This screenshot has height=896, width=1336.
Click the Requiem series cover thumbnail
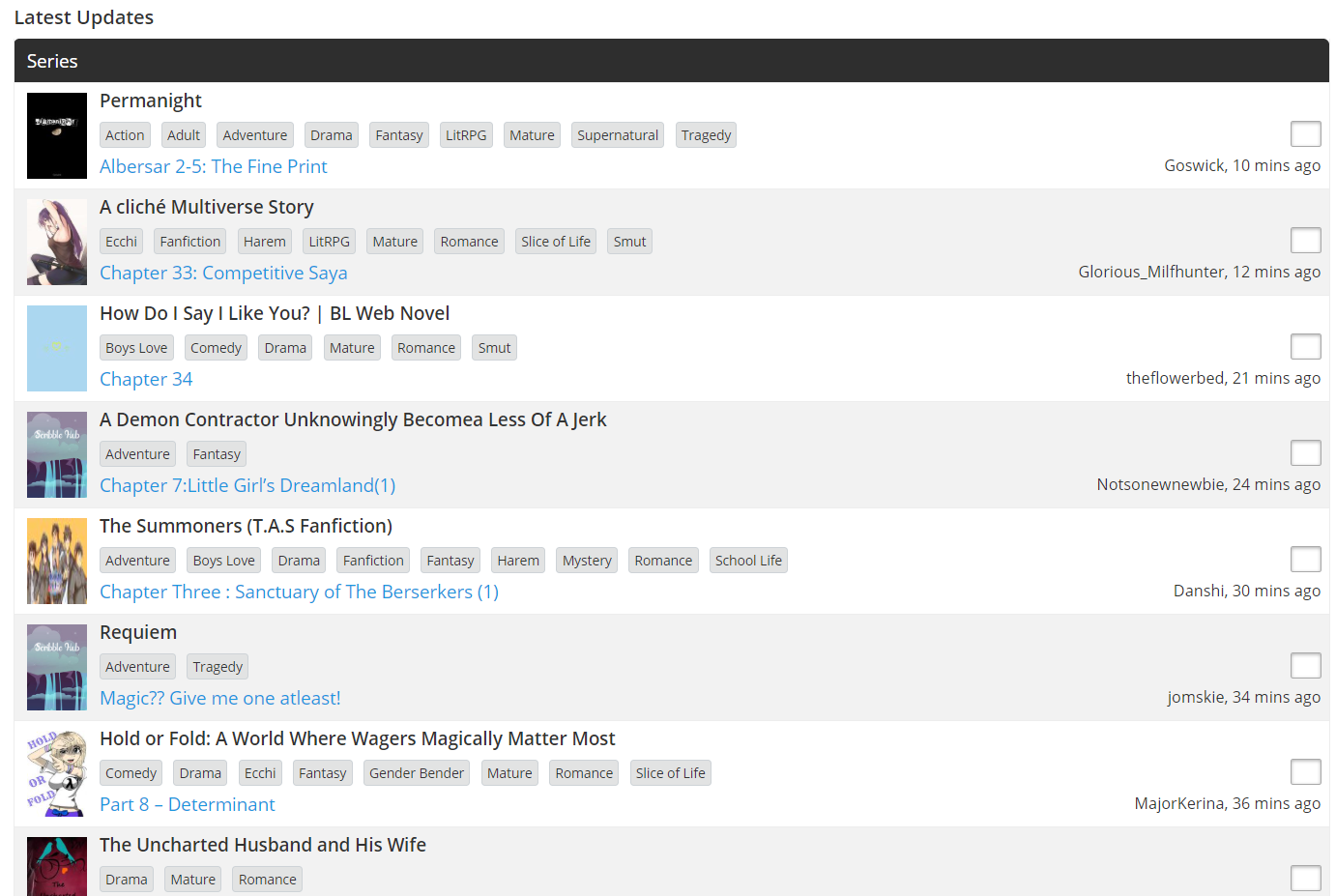[57, 667]
